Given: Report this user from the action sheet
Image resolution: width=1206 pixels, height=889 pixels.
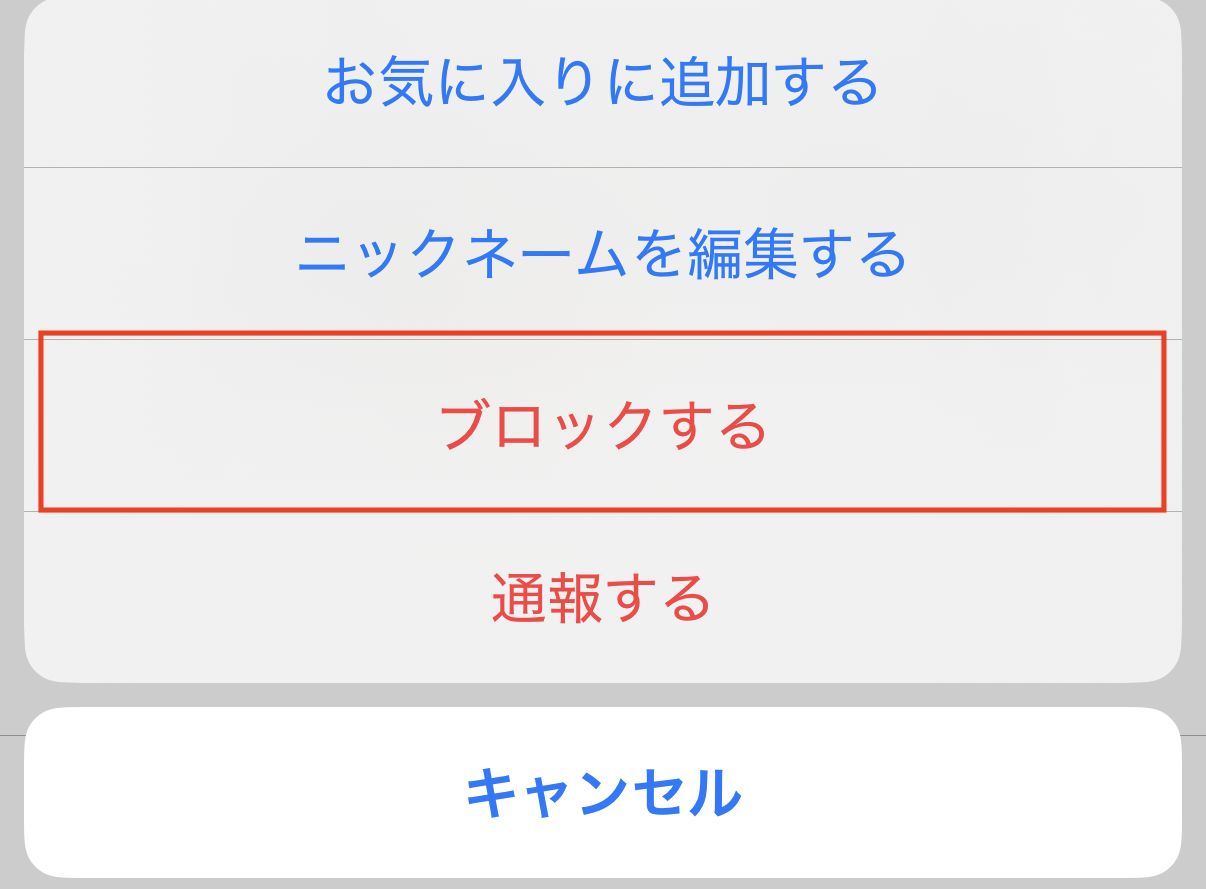Looking at the screenshot, I should click(x=602, y=598).
